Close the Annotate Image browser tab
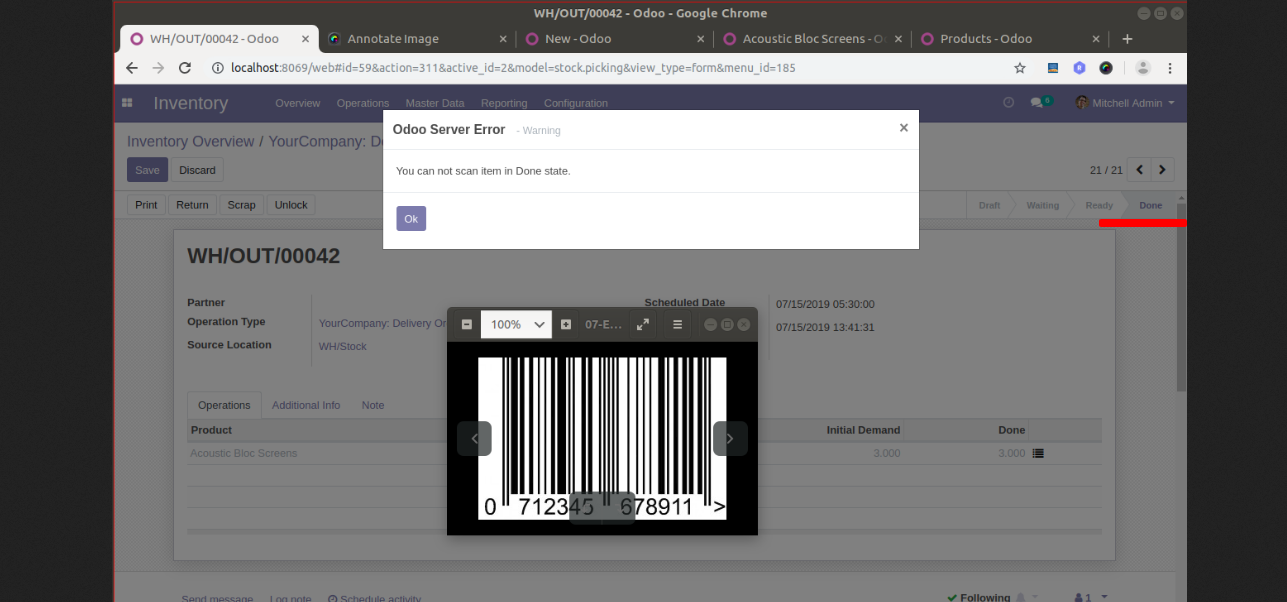Viewport: 1287px width, 602px height. pyautogui.click(x=503, y=39)
